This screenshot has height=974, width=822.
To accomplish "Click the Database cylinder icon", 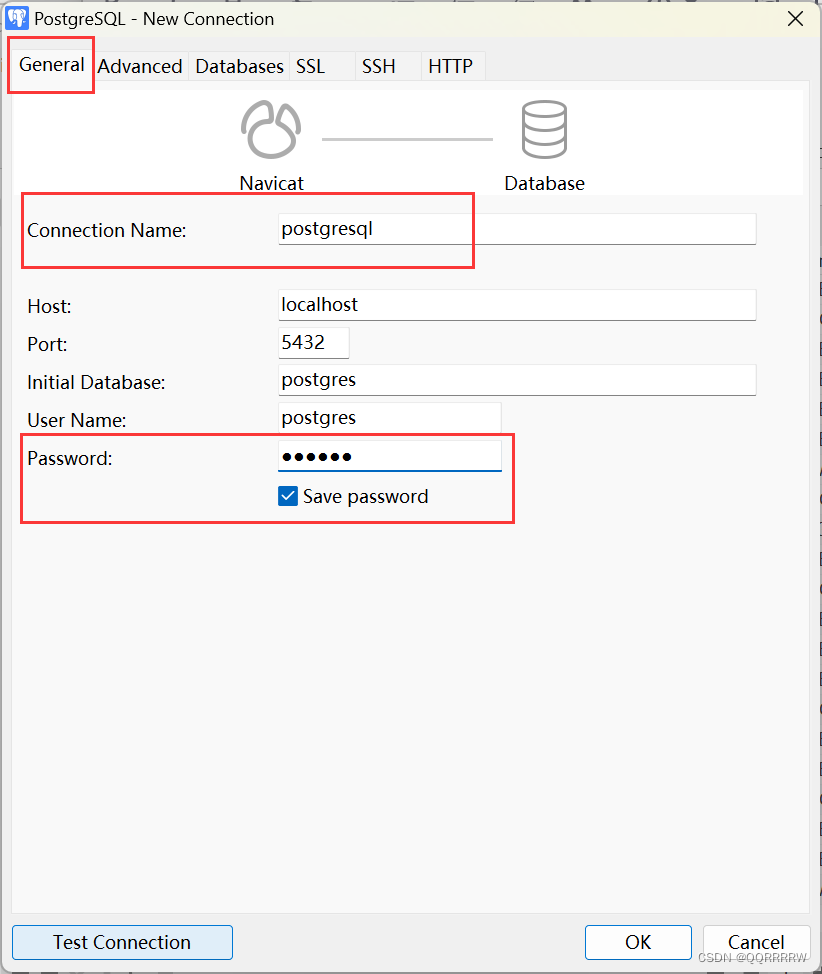I will 544,130.
